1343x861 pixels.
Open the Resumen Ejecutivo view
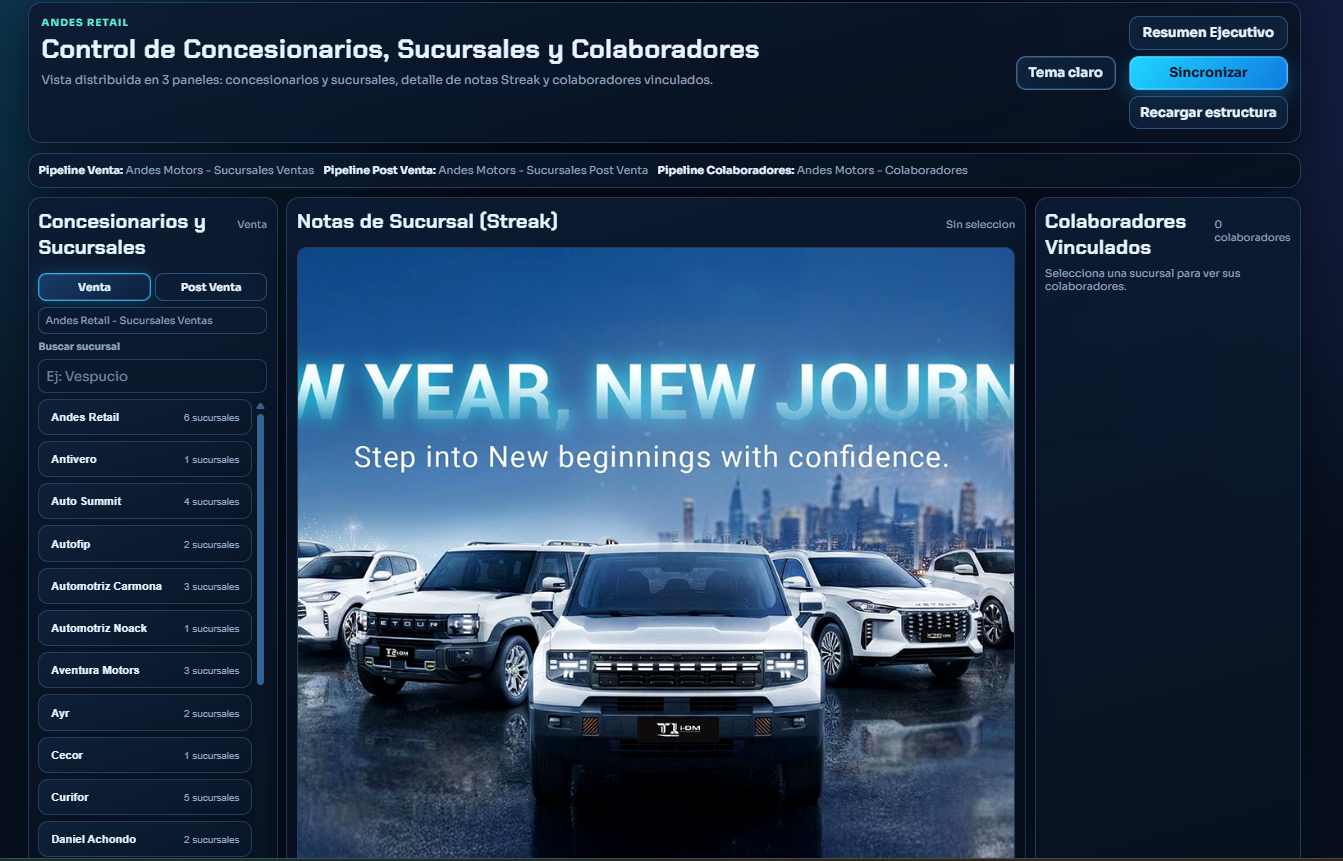click(1207, 32)
